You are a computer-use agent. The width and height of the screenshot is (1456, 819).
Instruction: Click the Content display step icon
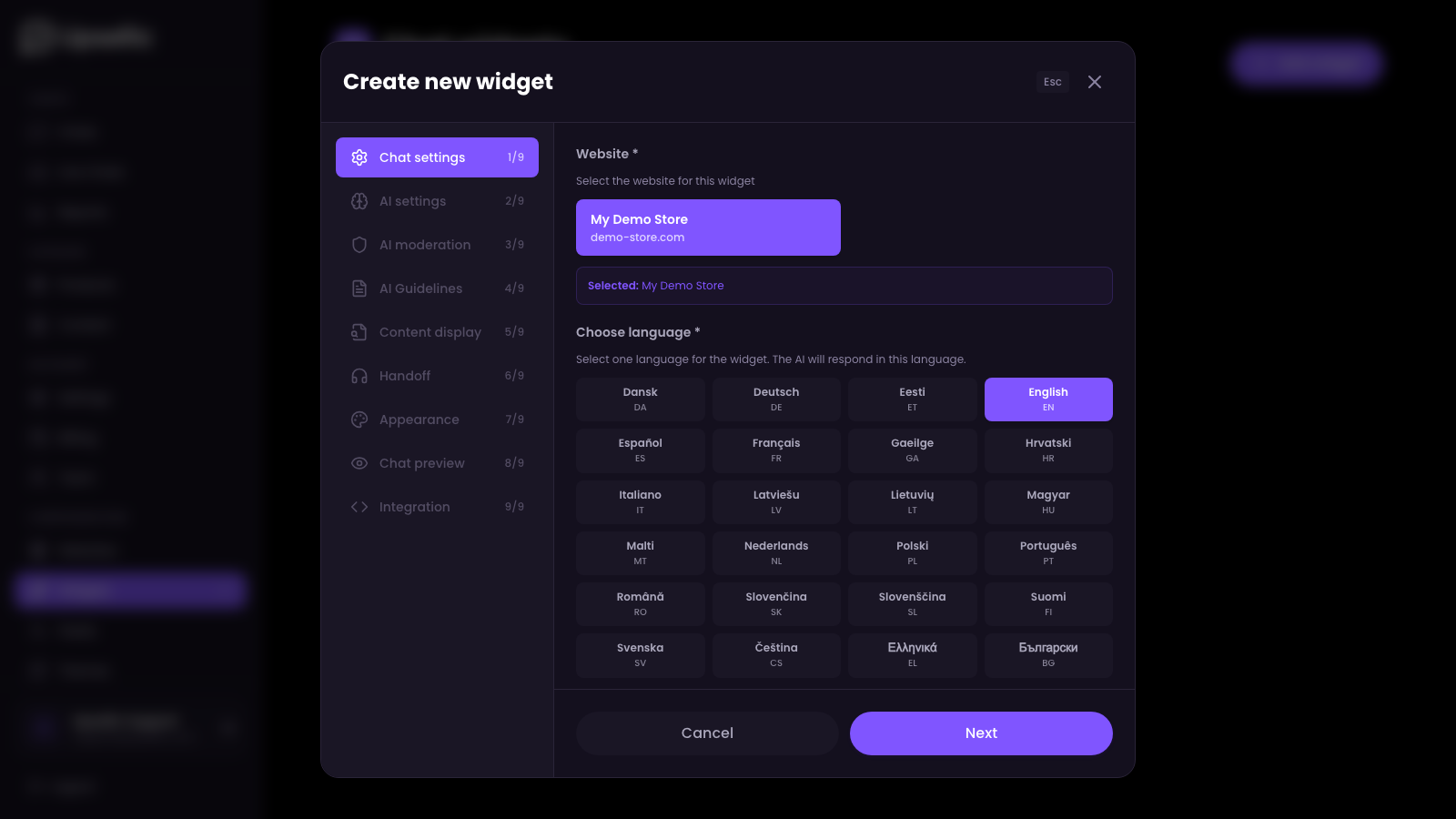[360, 331]
